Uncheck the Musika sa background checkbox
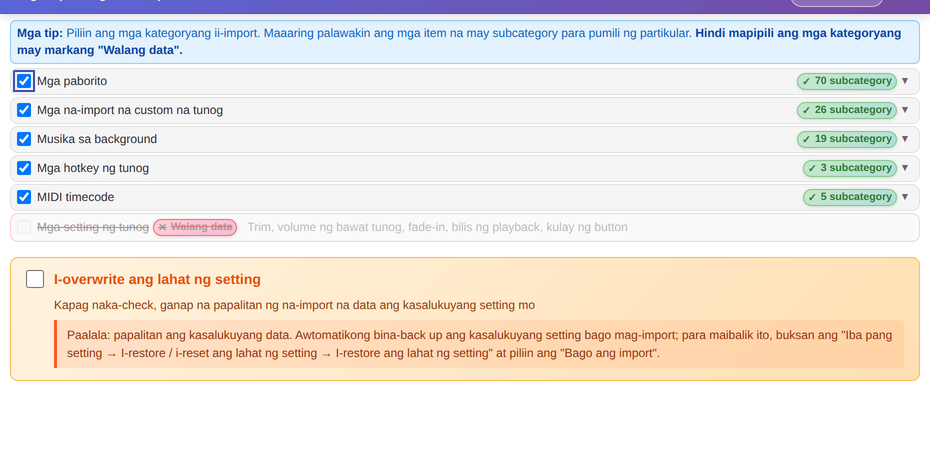930x449 pixels. pos(24,139)
